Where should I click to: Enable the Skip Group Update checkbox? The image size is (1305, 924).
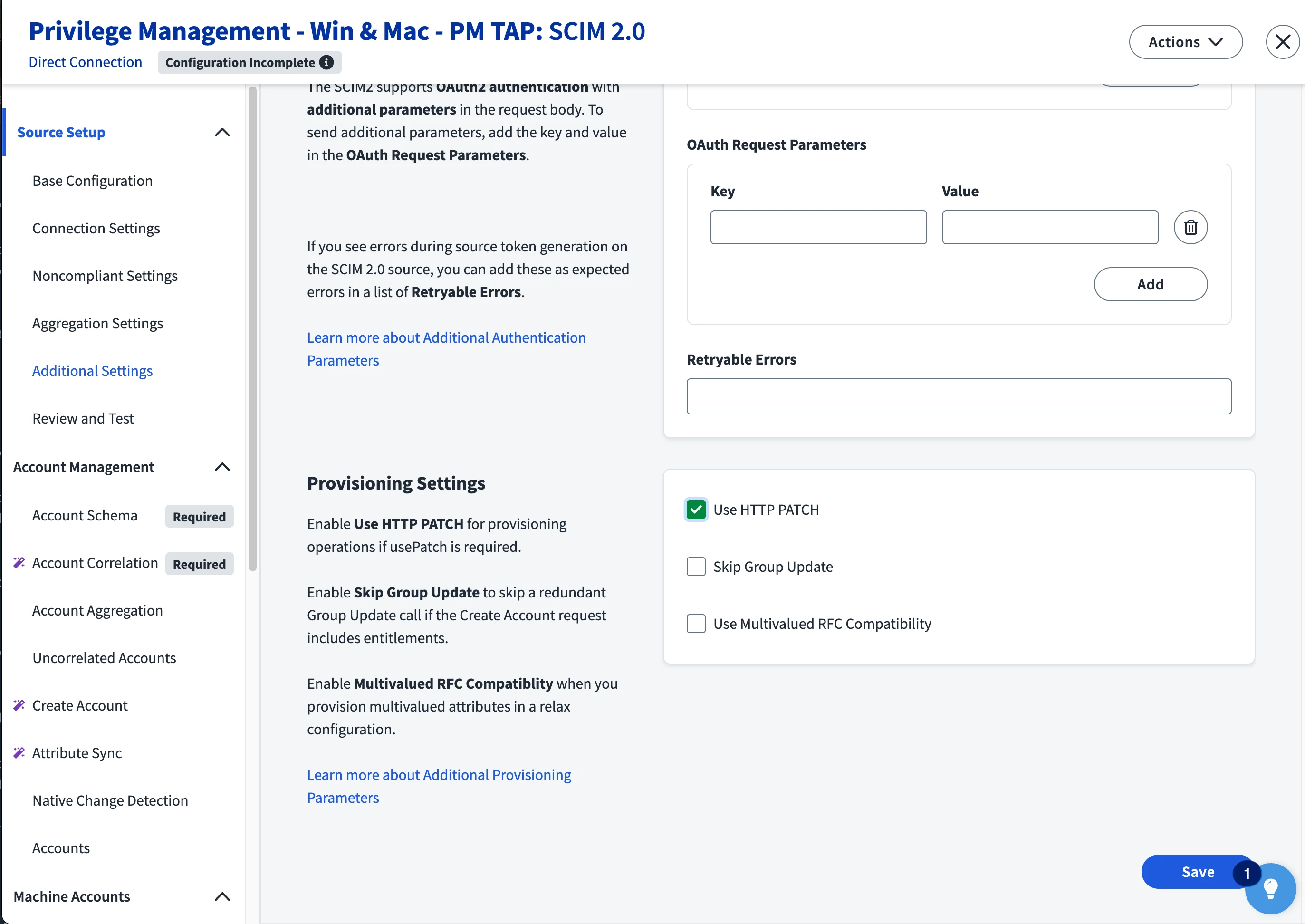pos(696,566)
